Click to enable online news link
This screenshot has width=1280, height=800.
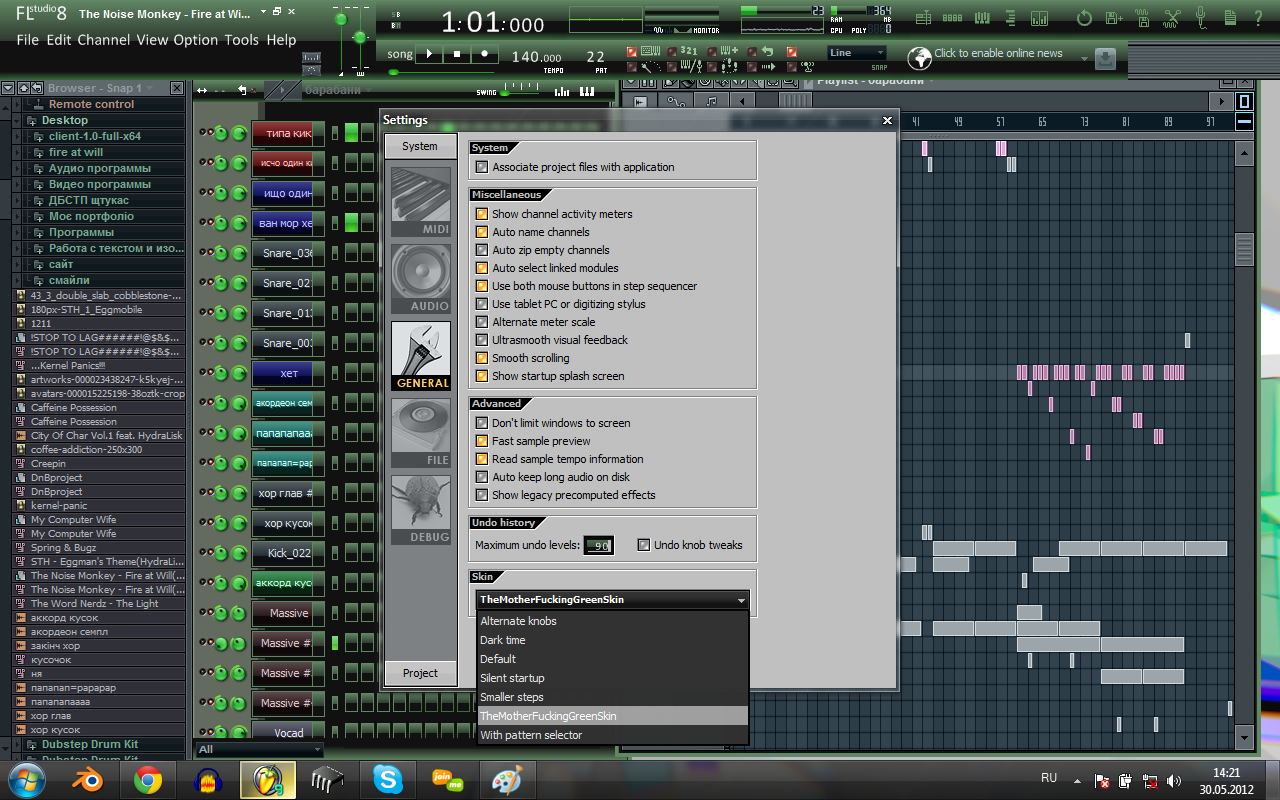click(998, 53)
